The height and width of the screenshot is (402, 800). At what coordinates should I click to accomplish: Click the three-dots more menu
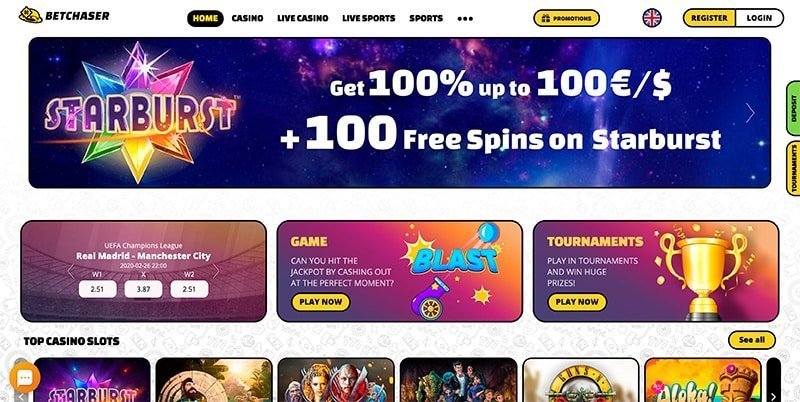465,18
